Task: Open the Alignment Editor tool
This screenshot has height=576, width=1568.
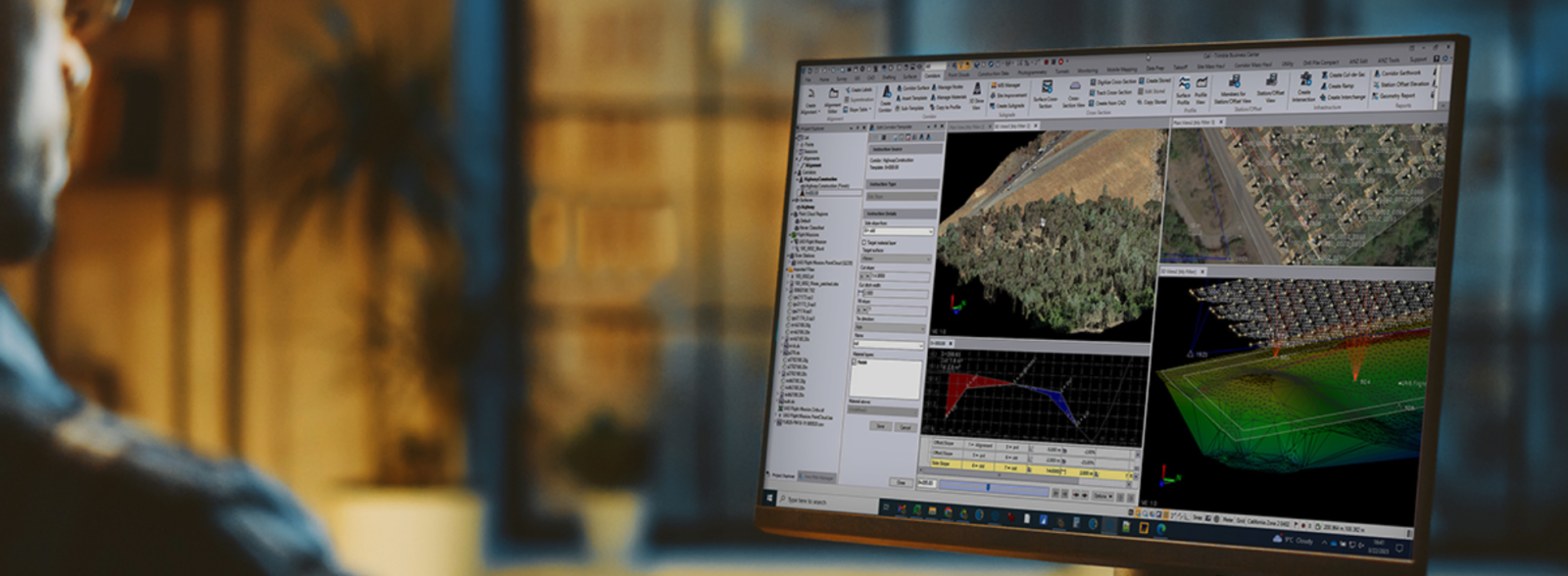Action: click(x=833, y=100)
